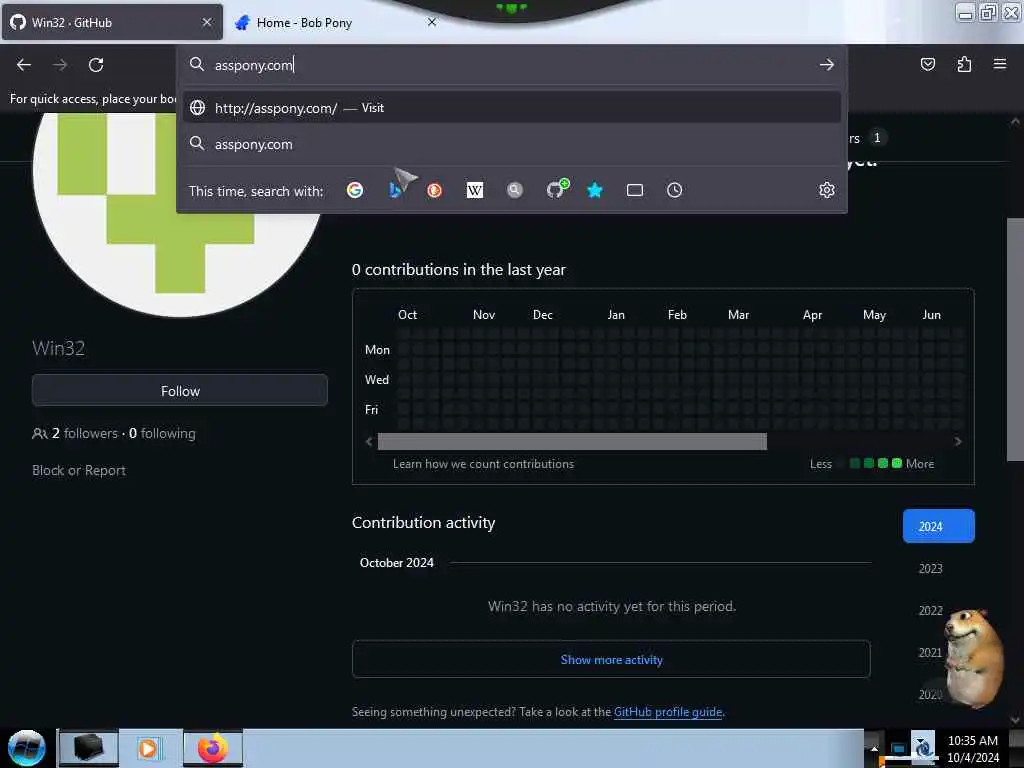The height and width of the screenshot is (768, 1024).
Task: Click the browser Back arrow
Action: point(24,65)
